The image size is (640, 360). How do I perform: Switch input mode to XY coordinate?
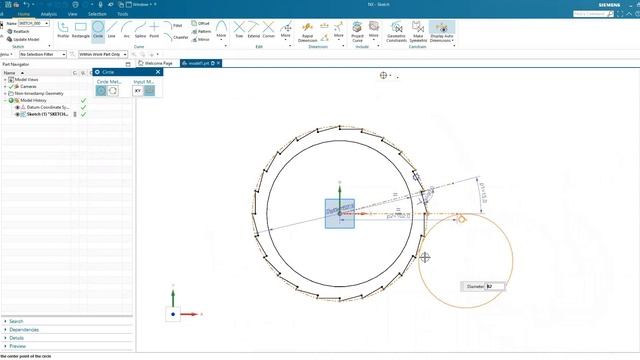[x=138, y=91]
